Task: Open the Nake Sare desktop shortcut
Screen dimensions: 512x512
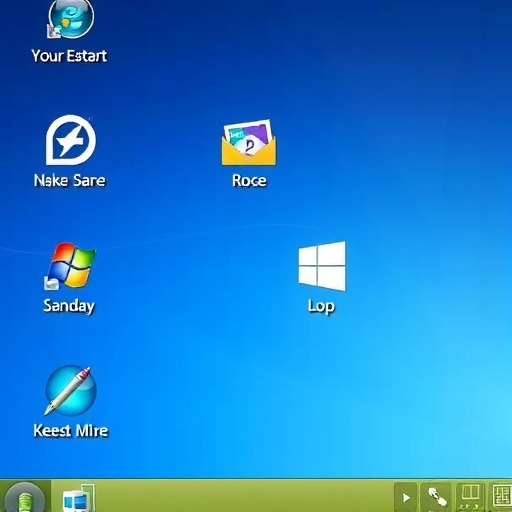Action: coord(71,140)
